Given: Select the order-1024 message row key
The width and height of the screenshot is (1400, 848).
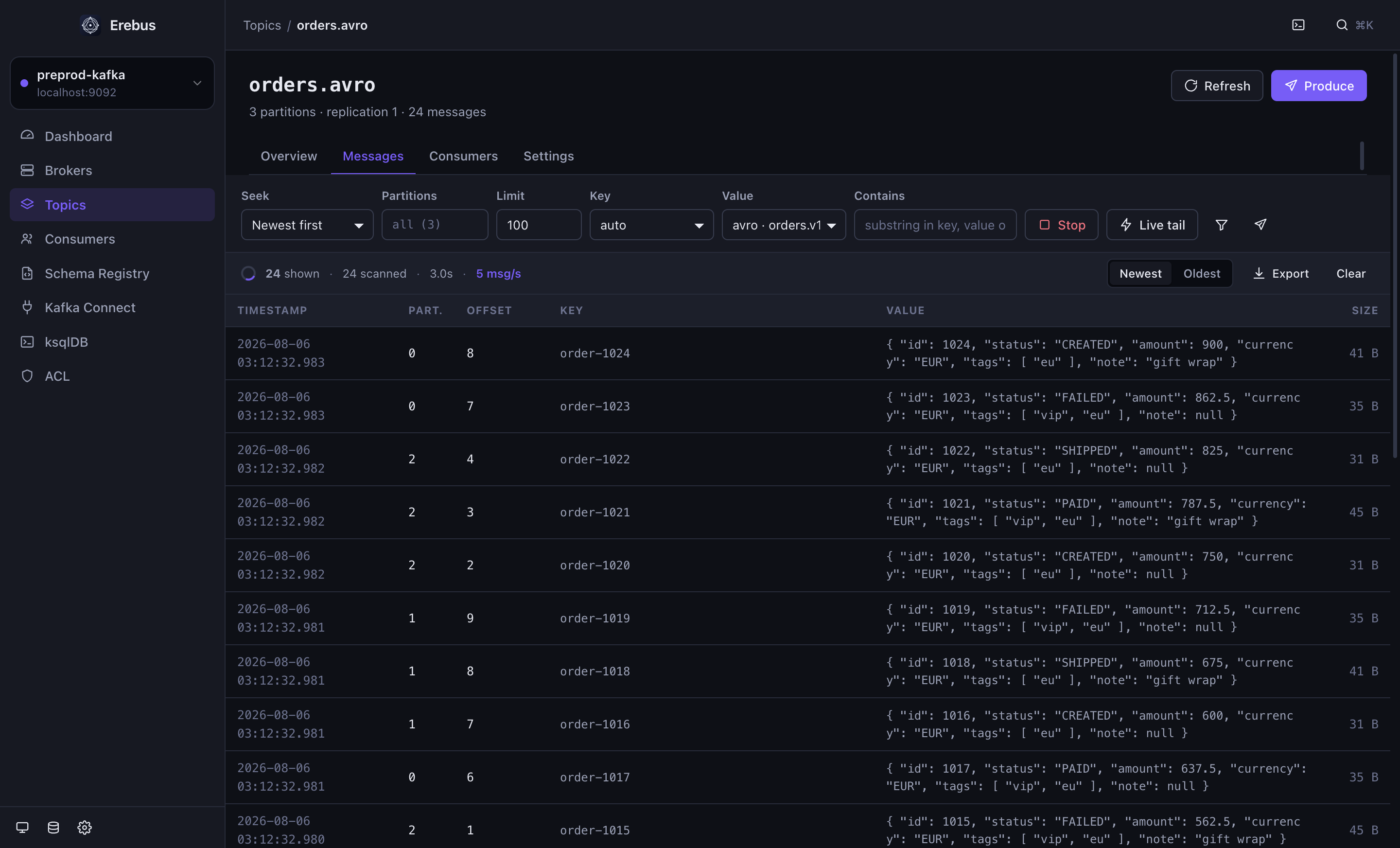Looking at the screenshot, I should coord(595,353).
